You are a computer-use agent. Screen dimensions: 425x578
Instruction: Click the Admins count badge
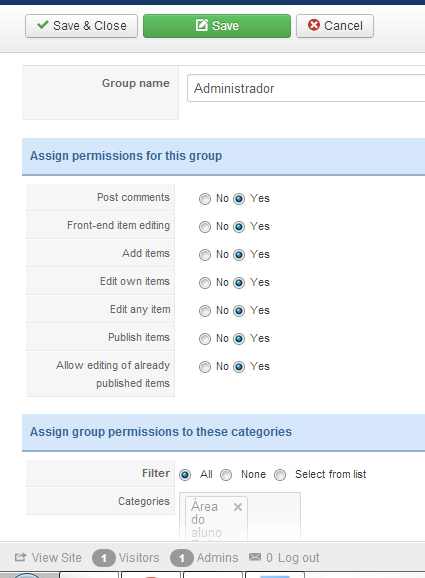pyautogui.click(x=182, y=558)
